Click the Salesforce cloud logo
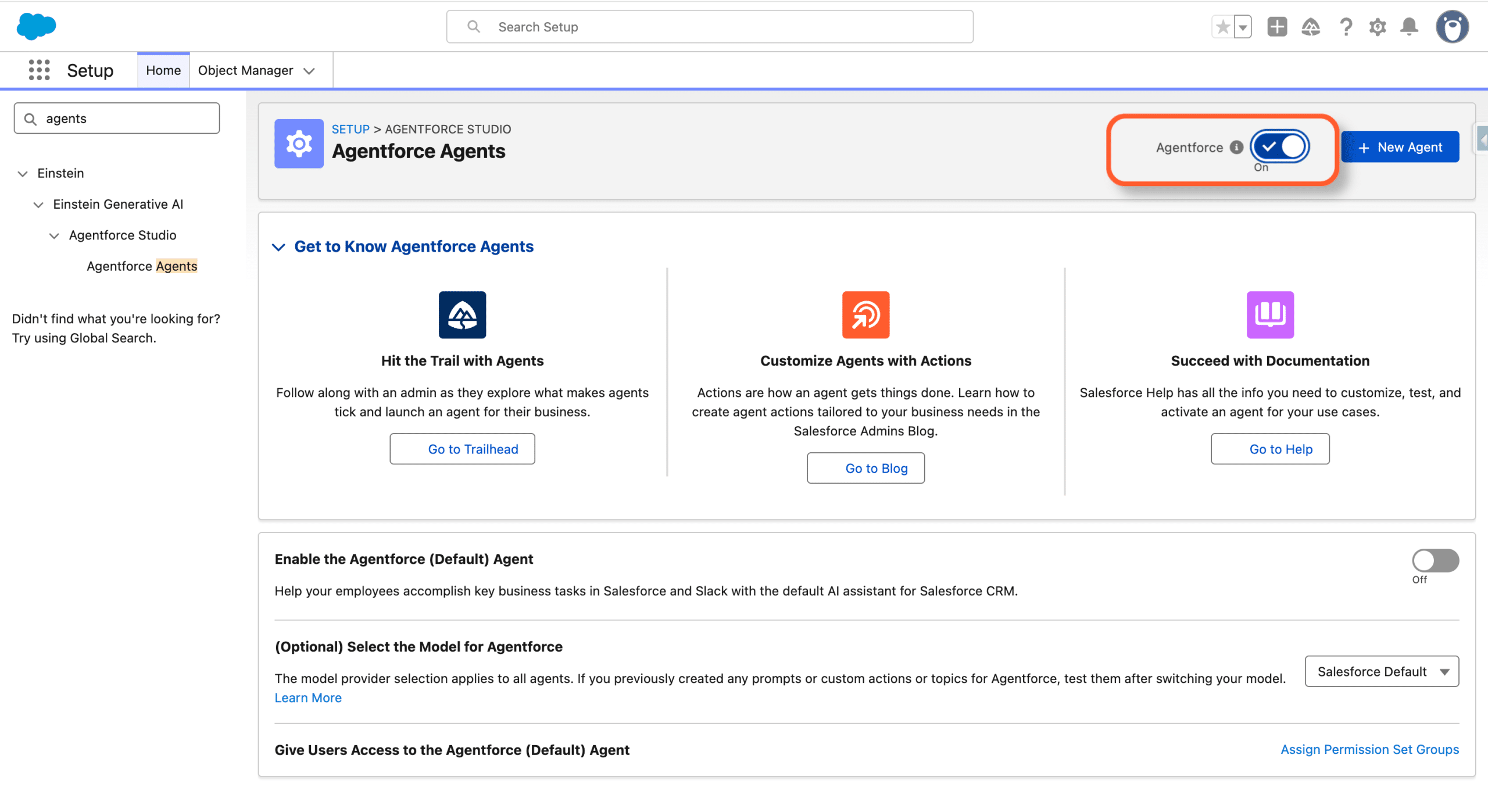Viewport: 1488px width, 812px height. pos(36,26)
